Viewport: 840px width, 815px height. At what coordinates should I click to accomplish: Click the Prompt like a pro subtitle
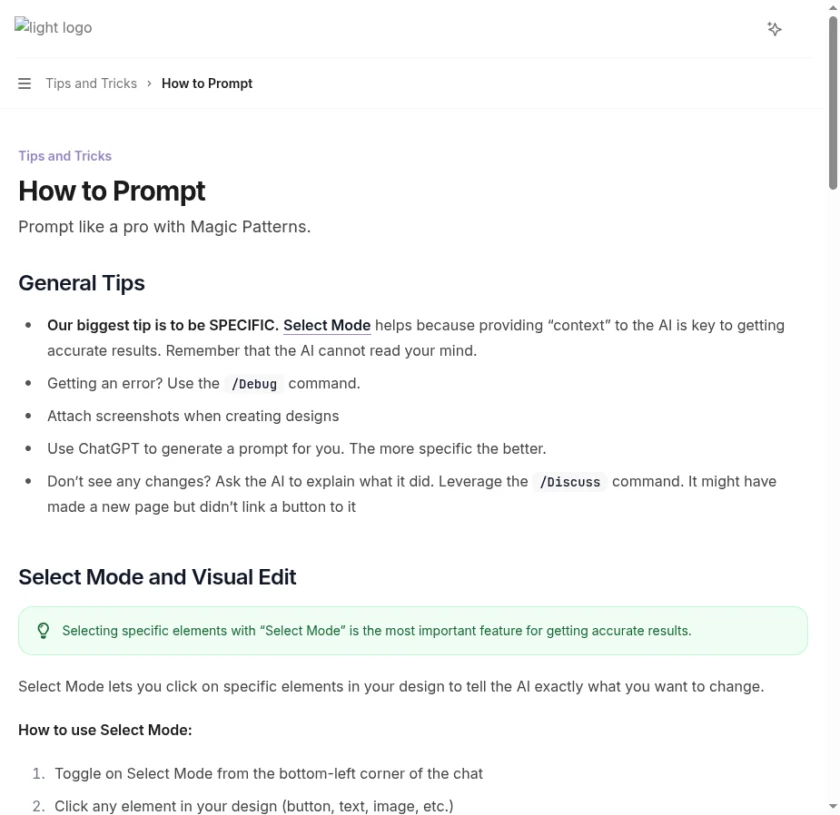pos(164,226)
